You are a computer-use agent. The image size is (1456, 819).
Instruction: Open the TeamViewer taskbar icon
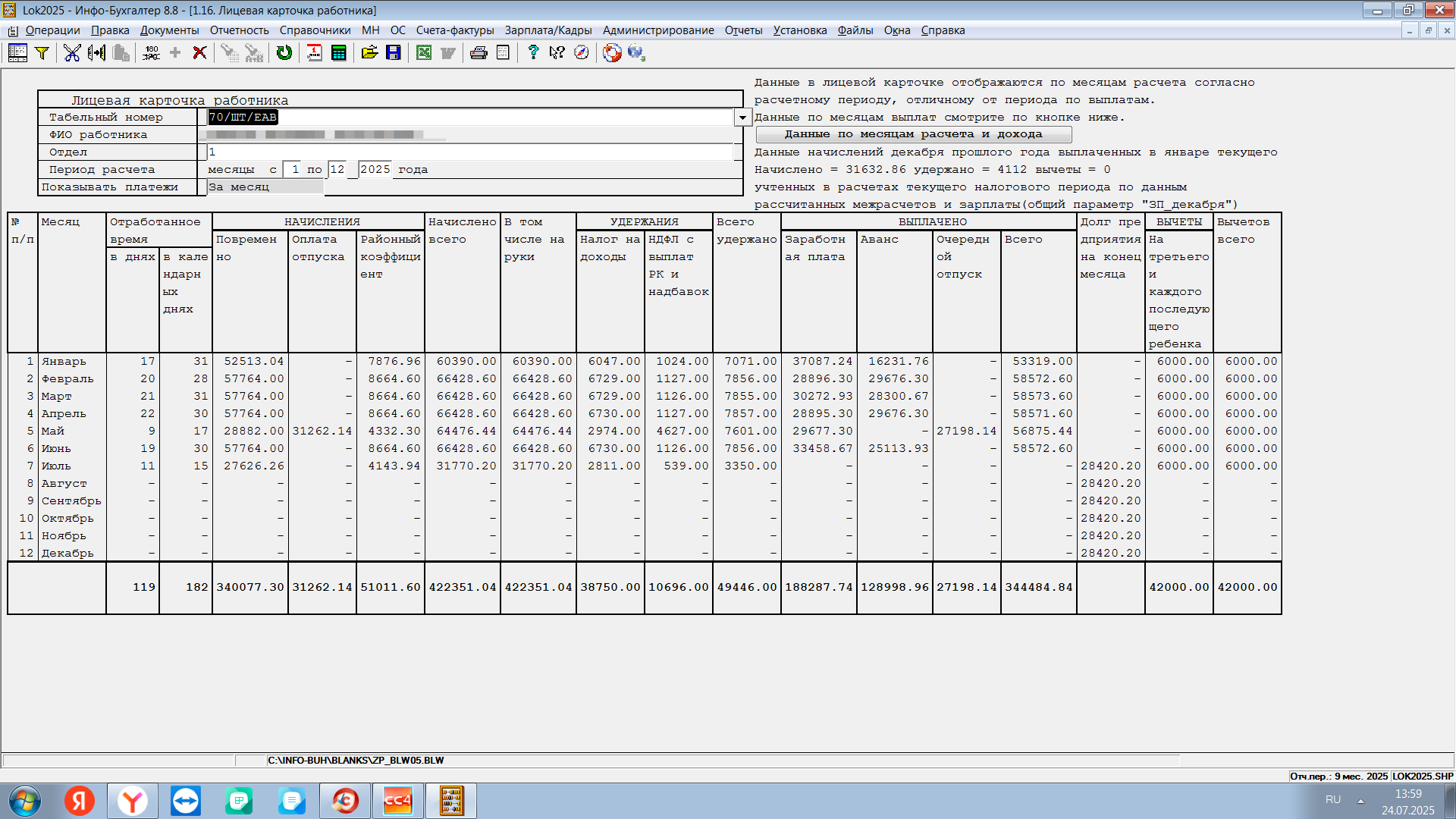pyautogui.click(x=186, y=801)
